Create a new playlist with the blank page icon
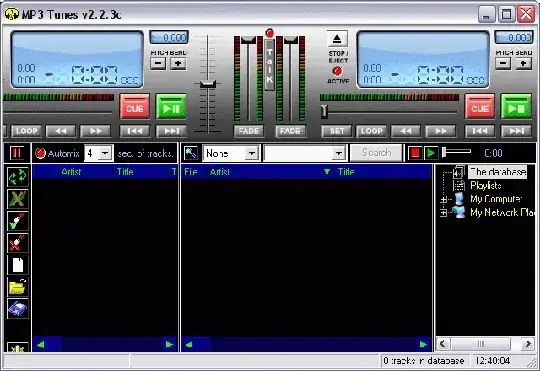This screenshot has height=371, width=540. coord(18,265)
